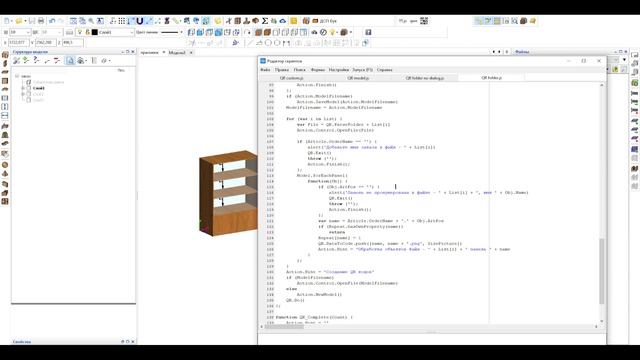Click the first icon in the structure panel toolbar

click(16, 60)
